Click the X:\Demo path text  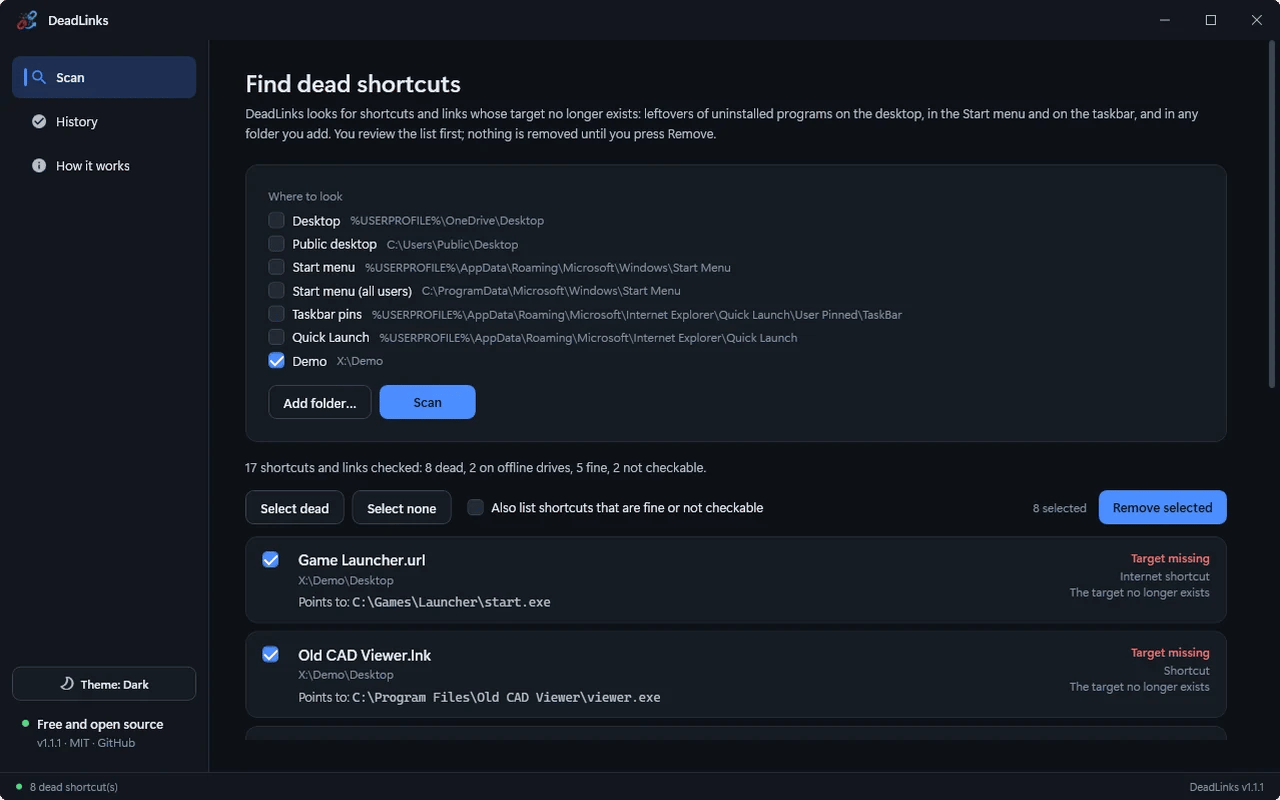point(360,361)
